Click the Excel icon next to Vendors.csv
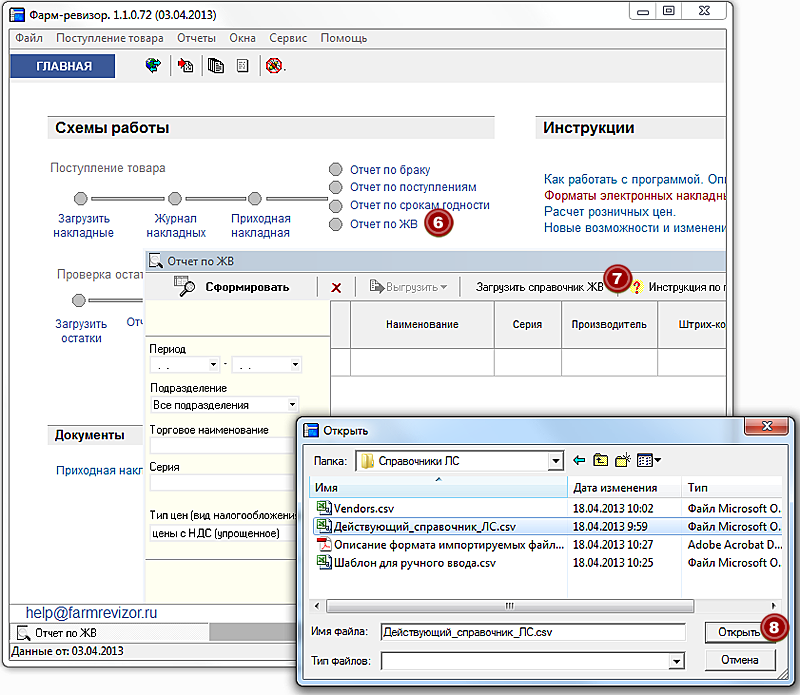 (324, 508)
